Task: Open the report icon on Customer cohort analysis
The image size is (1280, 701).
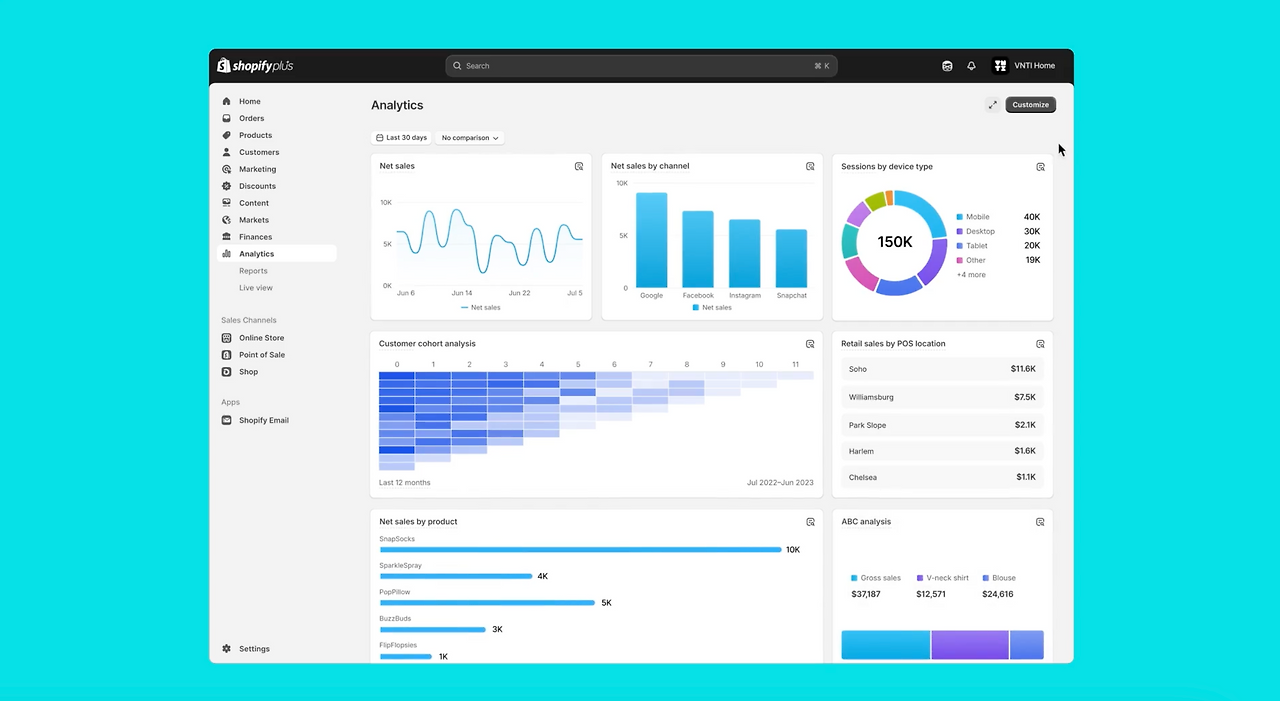Action: tap(810, 344)
